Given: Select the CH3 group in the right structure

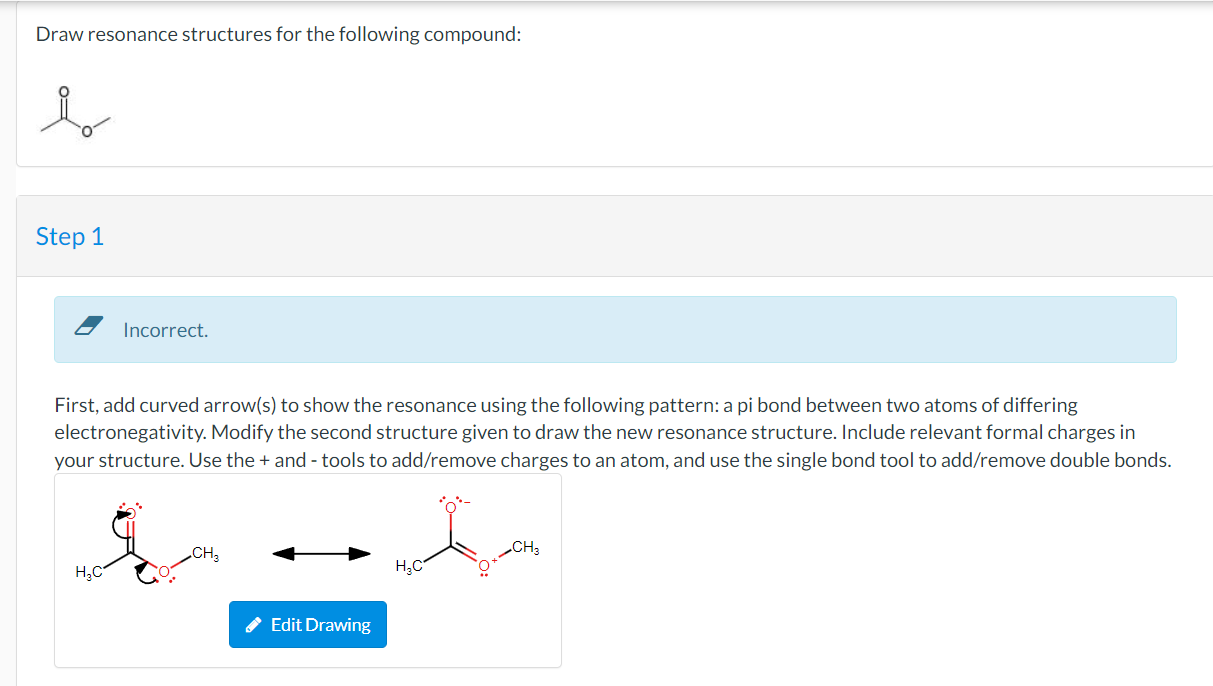Looking at the screenshot, I should tap(525, 548).
